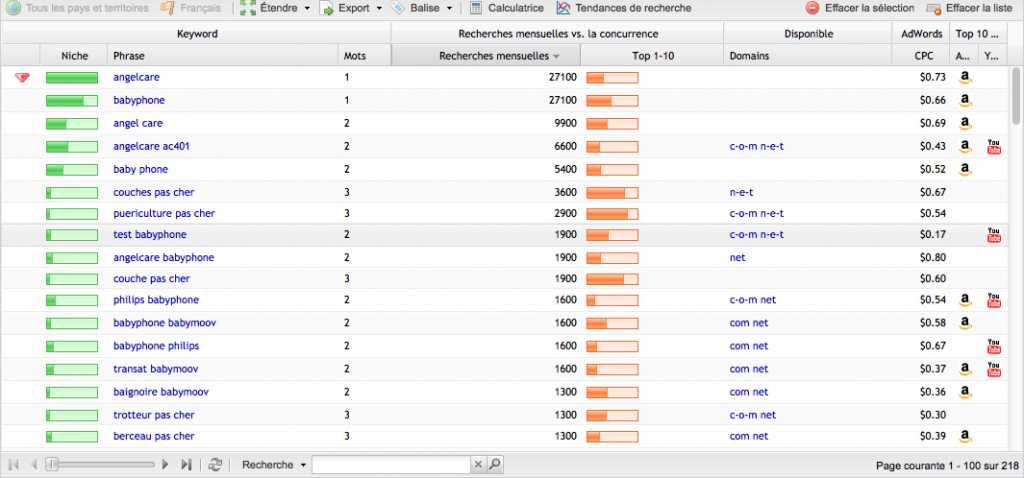Click the vertical scrollbar thumb
Image resolution: width=1024 pixels, height=478 pixels.
(x=1017, y=95)
